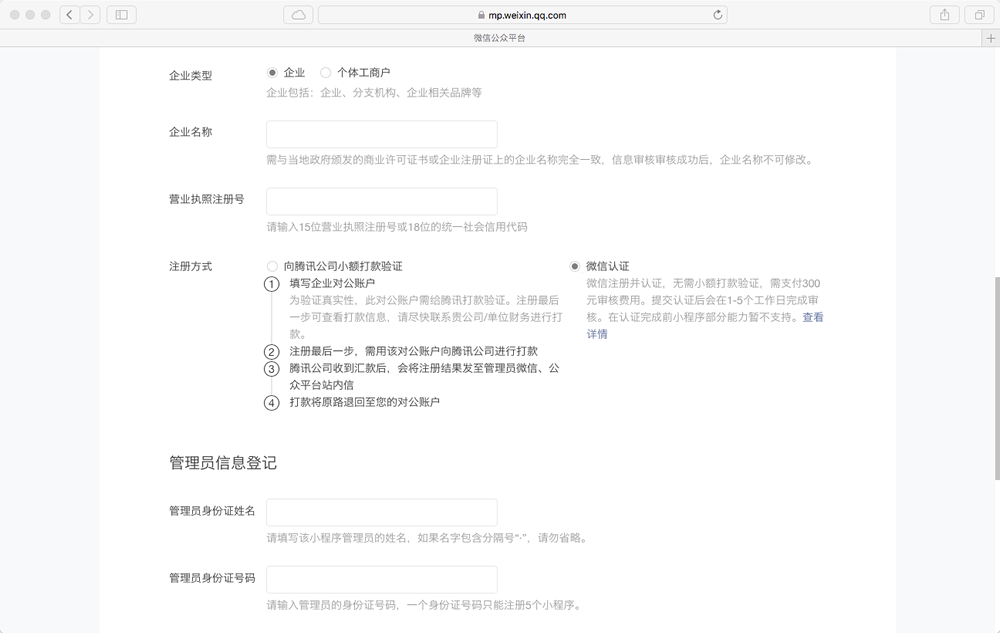1000x633 pixels.
Task: Select the 个体工商户 radio option
Action: click(326, 73)
